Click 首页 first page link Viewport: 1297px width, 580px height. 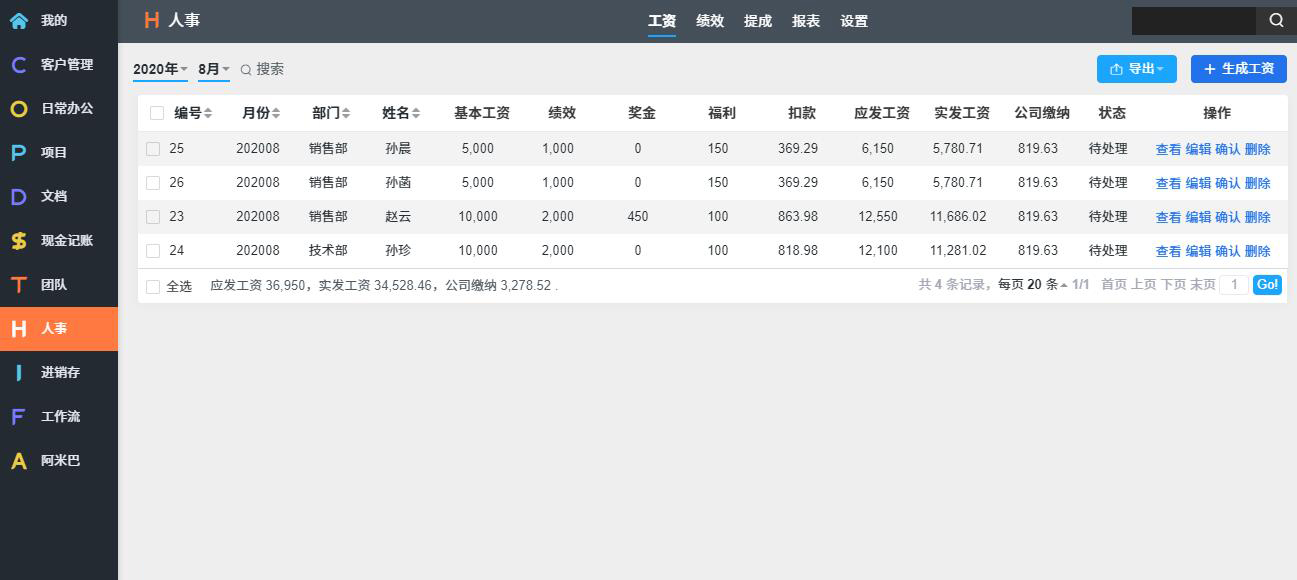tap(1114, 285)
